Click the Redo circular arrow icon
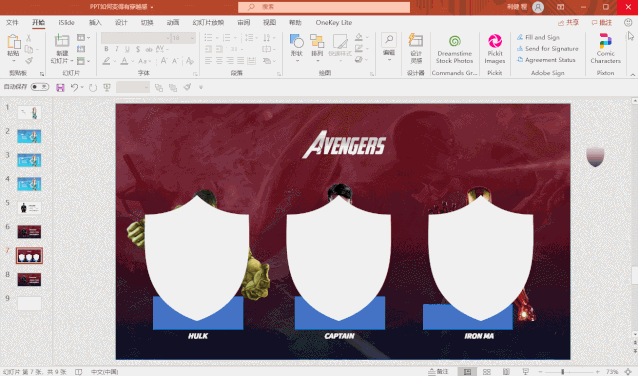 coord(93,87)
